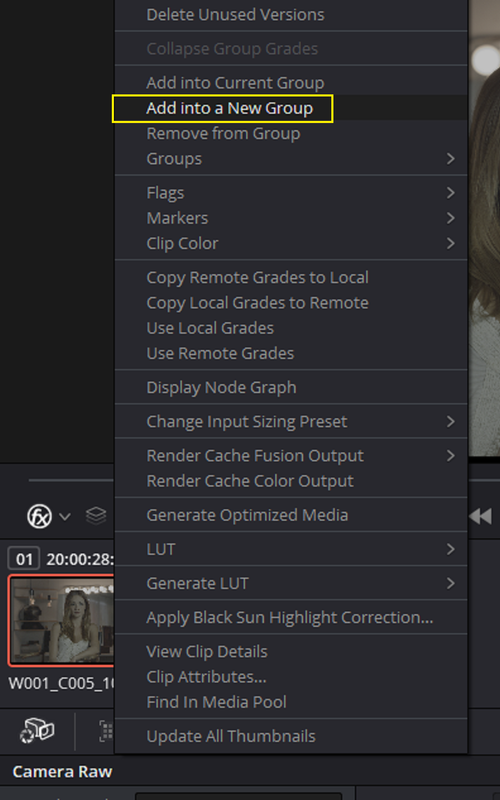Click the Camera Raw heading
Screen dimensions: 500x800
[x=62, y=771]
